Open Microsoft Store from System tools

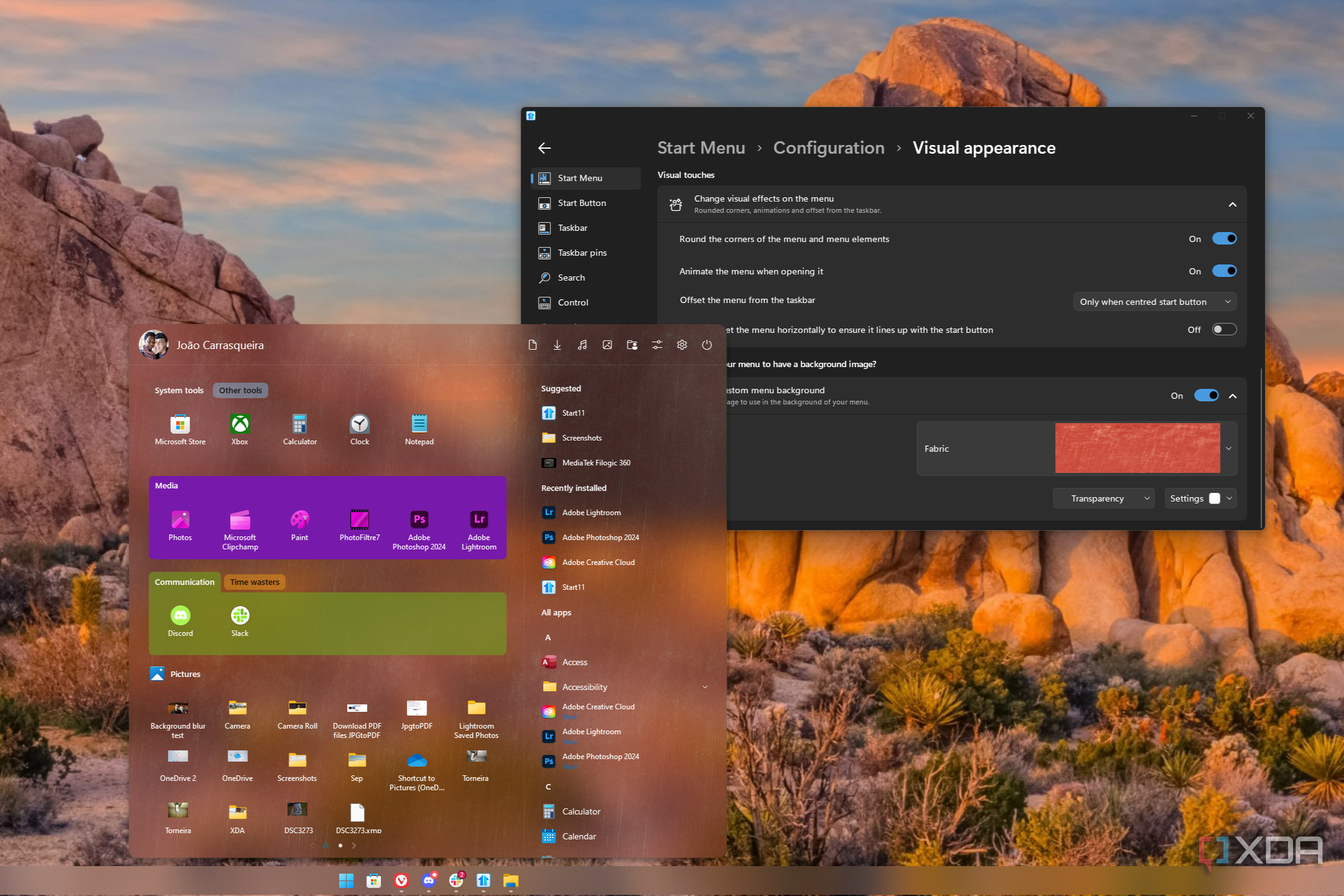[x=180, y=429]
